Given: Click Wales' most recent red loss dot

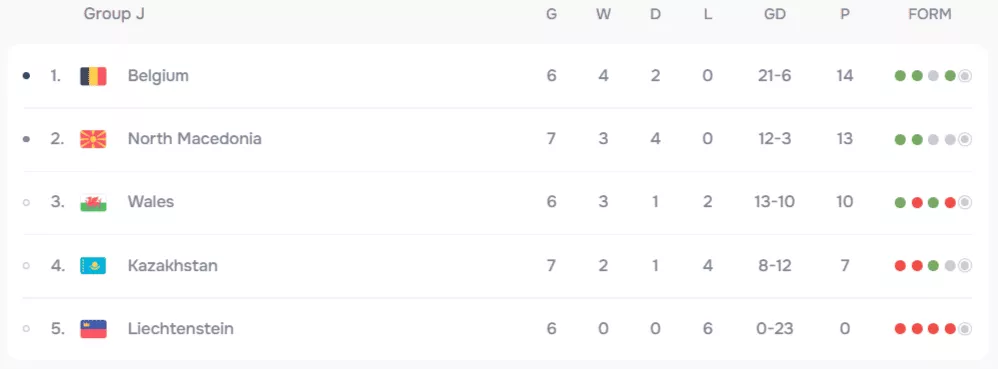Looking at the screenshot, I should [950, 203].
